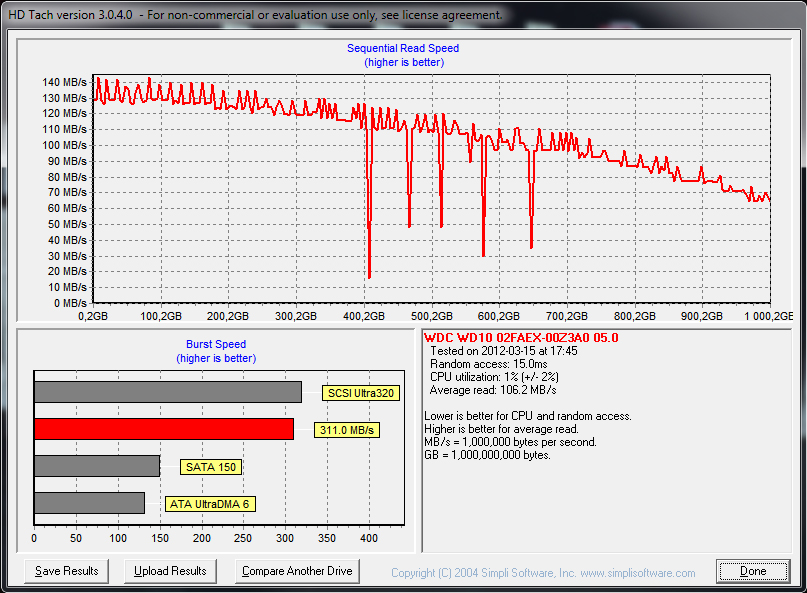Select the WDC WD10 drive name text
Viewport: 807px width, 593px height.
click(520, 338)
